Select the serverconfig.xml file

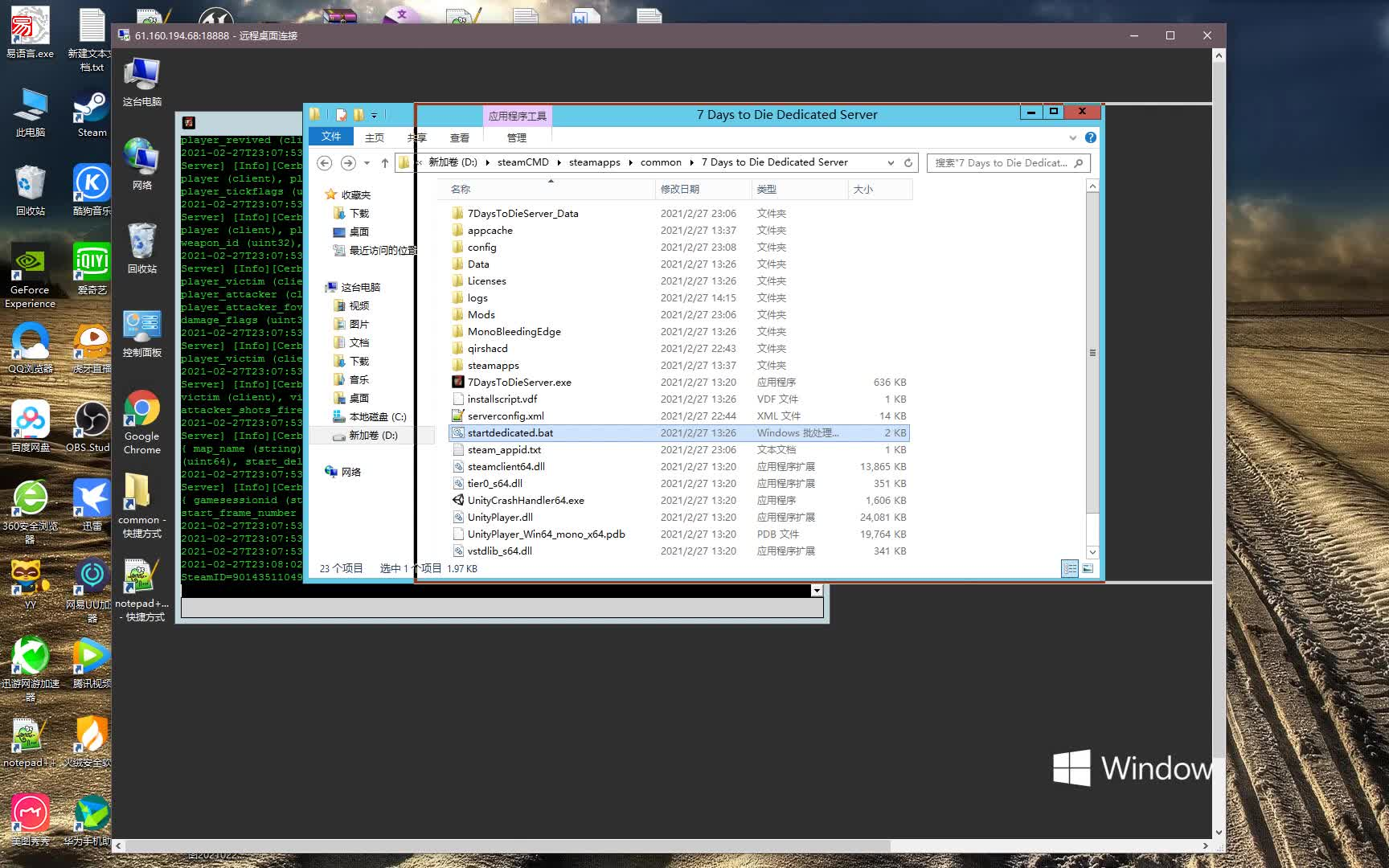coord(506,416)
